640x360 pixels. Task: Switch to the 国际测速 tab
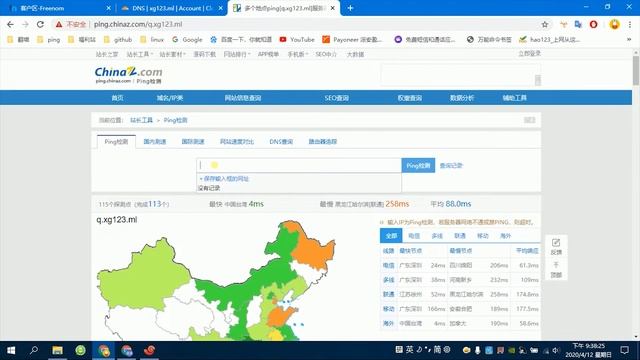pos(193,142)
